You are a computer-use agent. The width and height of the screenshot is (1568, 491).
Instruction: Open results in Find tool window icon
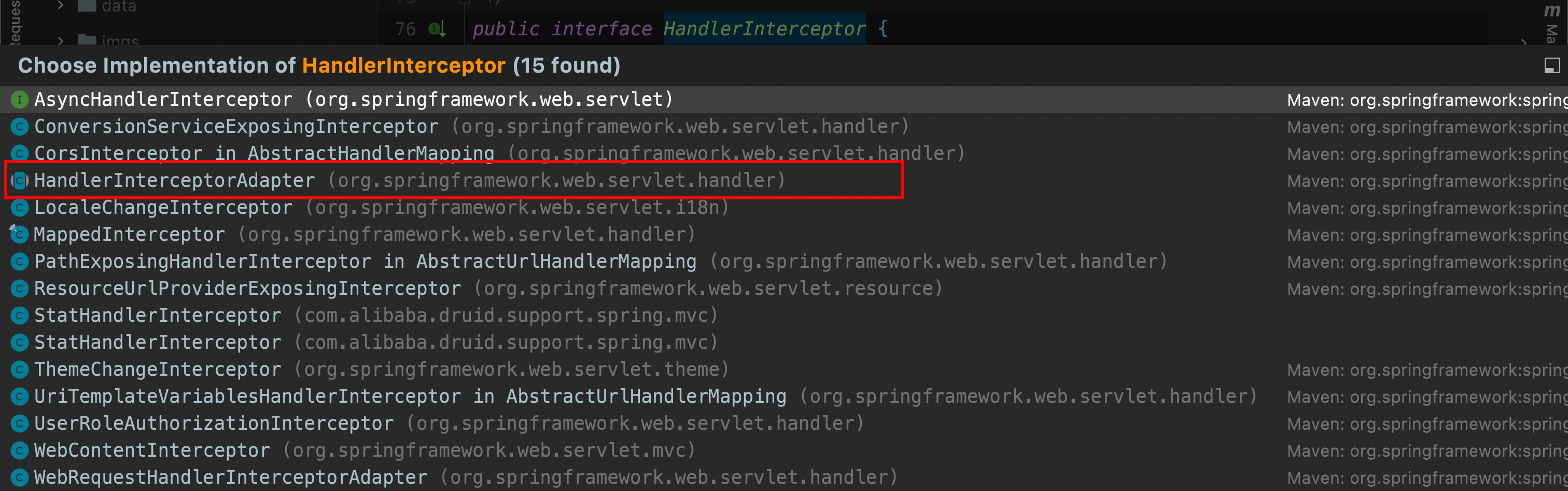[1551, 65]
